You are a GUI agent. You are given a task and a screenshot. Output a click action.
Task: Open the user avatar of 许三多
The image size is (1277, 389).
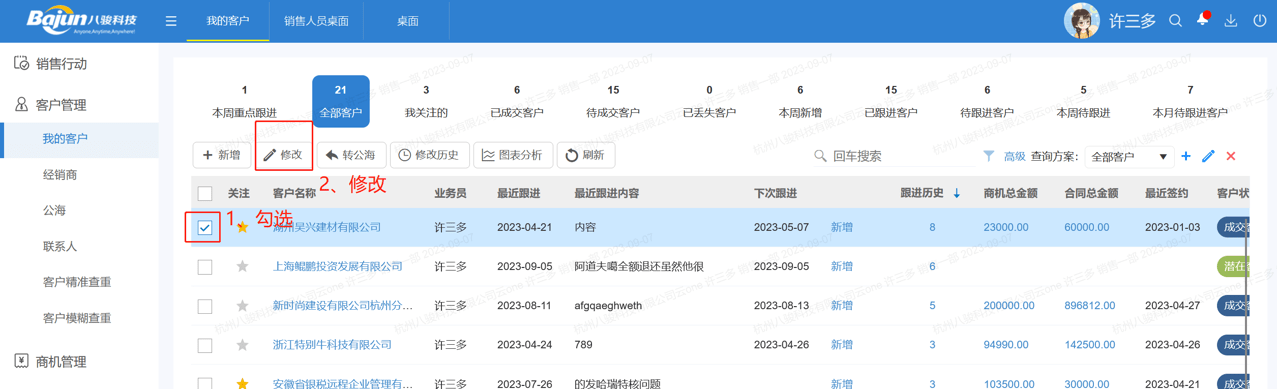(x=1082, y=21)
